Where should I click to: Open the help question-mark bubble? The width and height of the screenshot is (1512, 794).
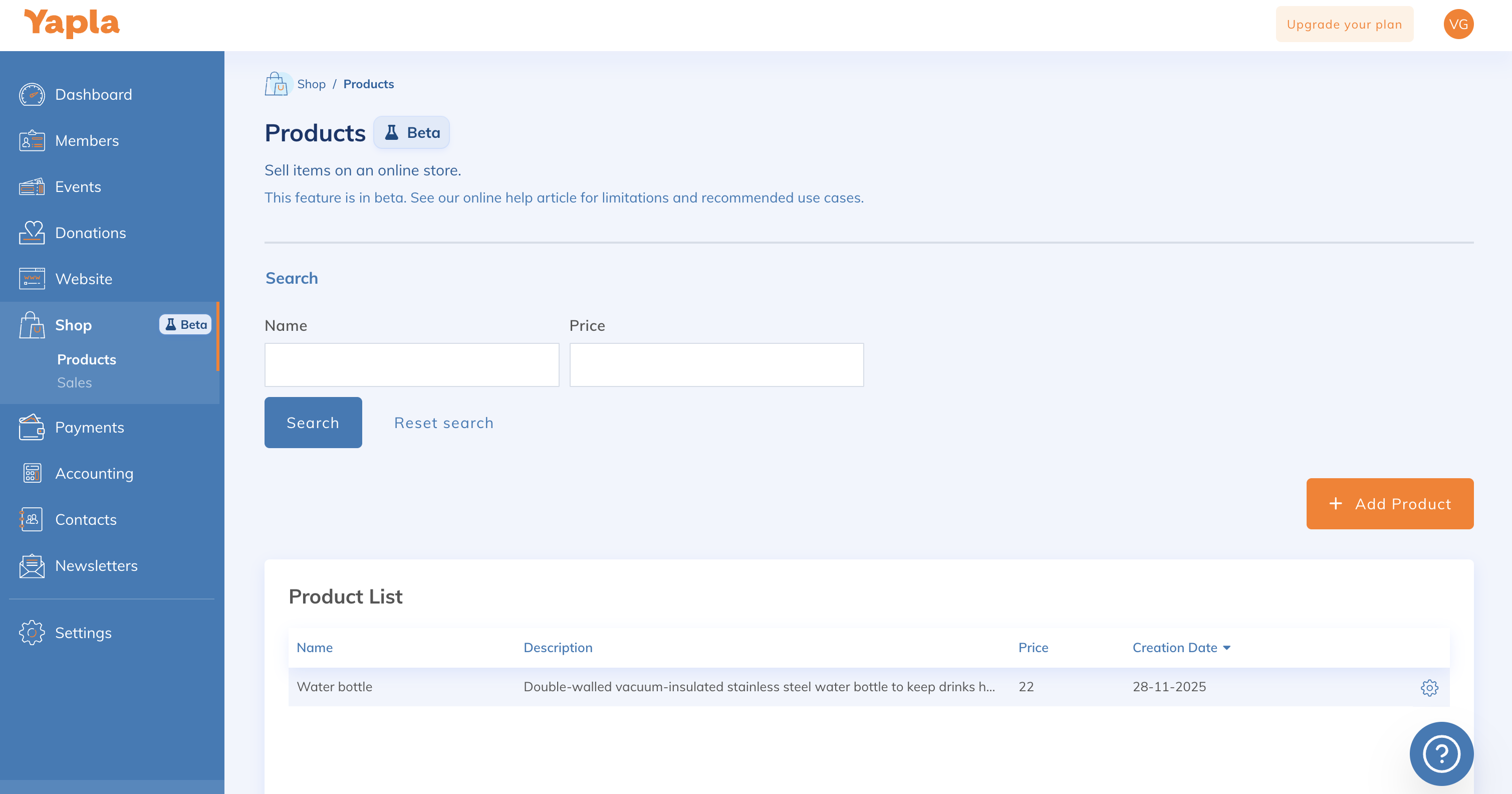pyautogui.click(x=1441, y=753)
